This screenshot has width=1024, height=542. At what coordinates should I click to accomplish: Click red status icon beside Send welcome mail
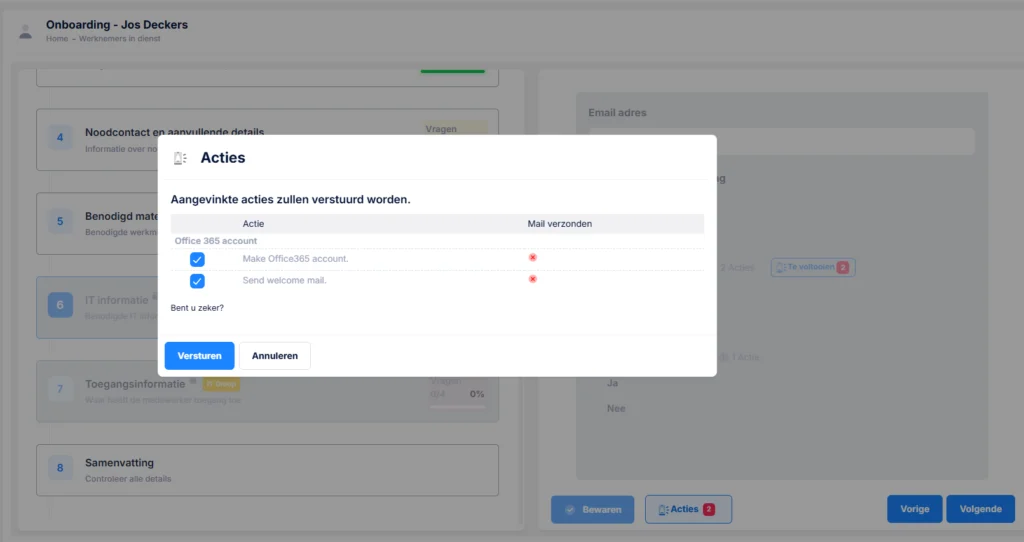[533, 279]
